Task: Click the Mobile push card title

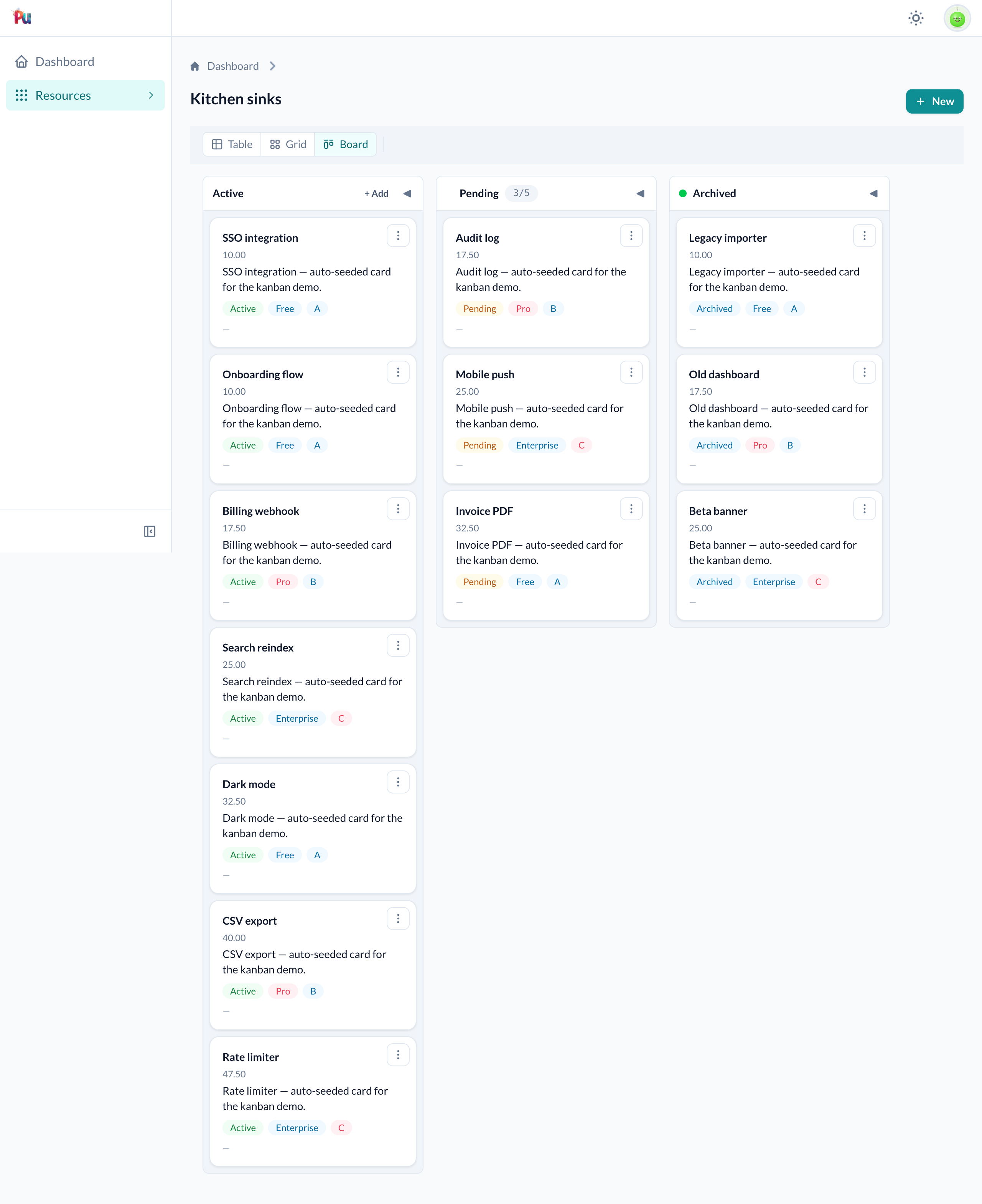Action: tap(485, 374)
